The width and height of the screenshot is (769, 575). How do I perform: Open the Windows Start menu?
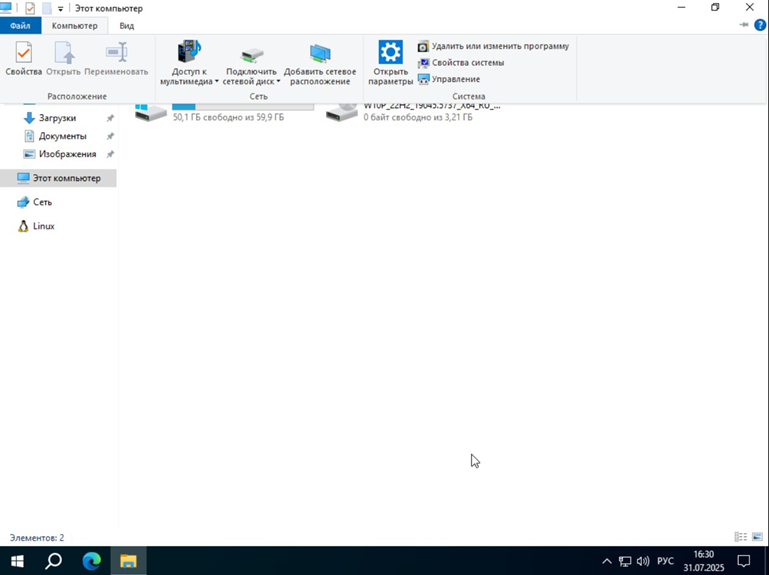point(17,561)
